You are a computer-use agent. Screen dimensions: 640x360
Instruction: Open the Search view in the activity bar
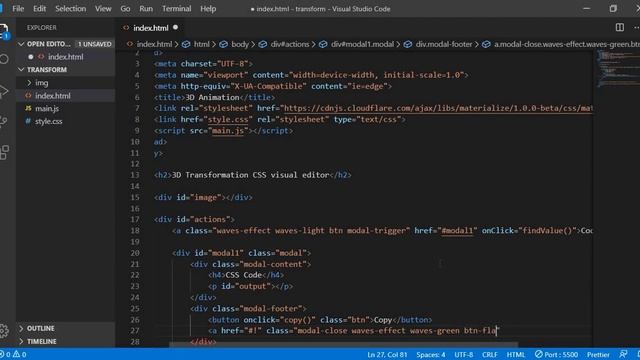[4, 59]
